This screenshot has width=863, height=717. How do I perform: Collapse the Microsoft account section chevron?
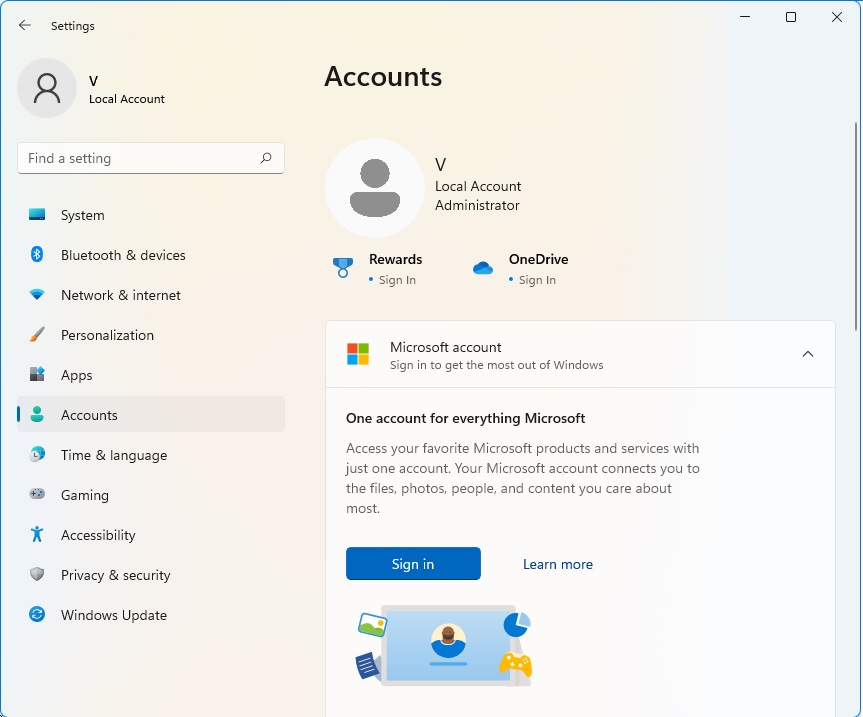click(807, 354)
